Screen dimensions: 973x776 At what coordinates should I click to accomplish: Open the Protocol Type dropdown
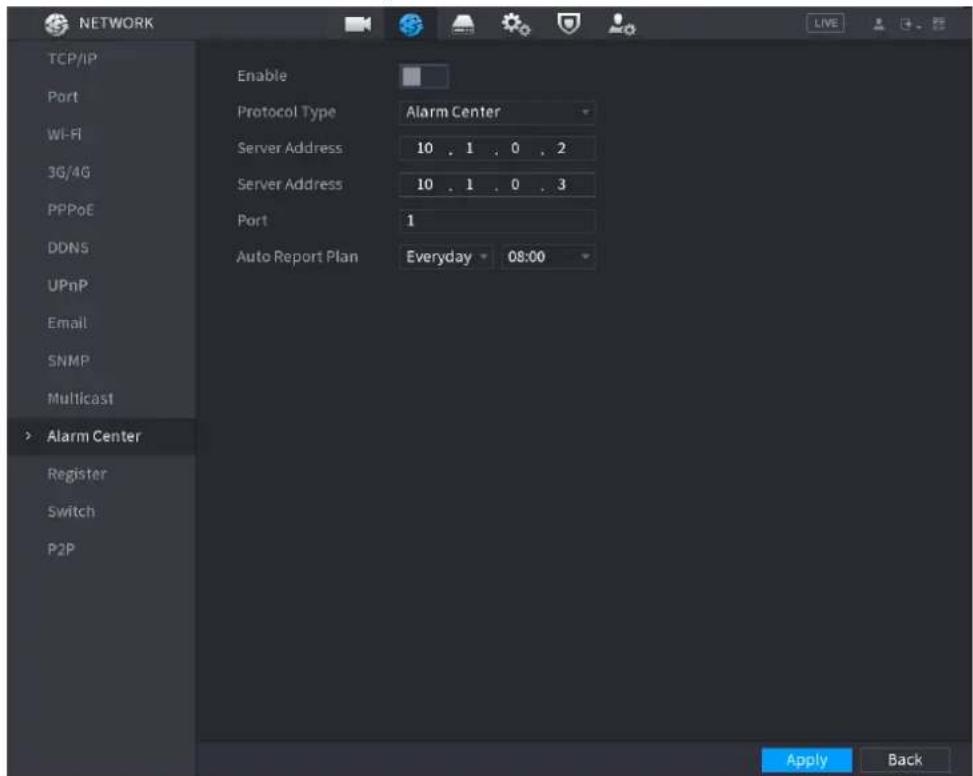497,112
